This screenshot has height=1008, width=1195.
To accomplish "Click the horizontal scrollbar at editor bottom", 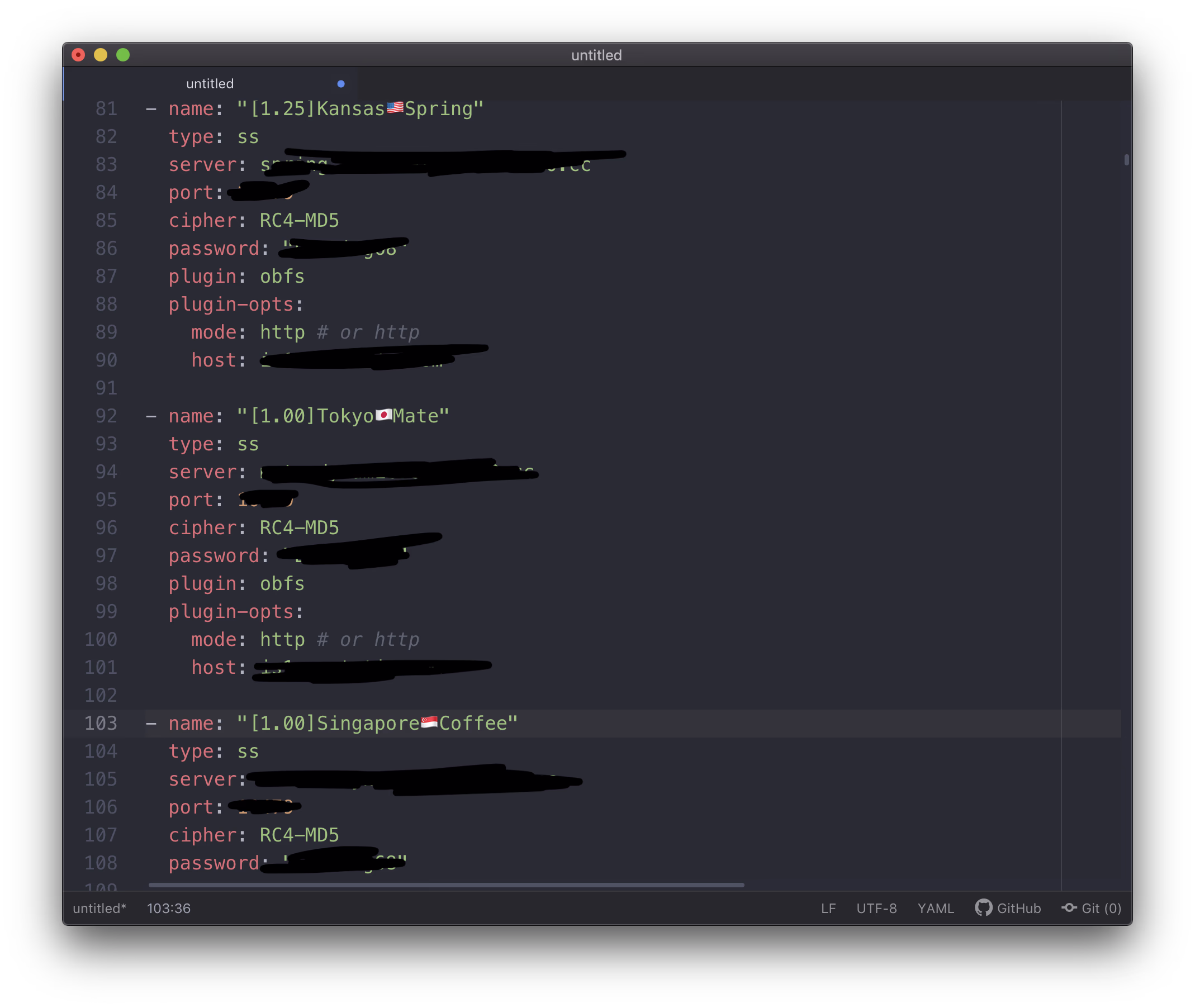I will coord(446,885).
